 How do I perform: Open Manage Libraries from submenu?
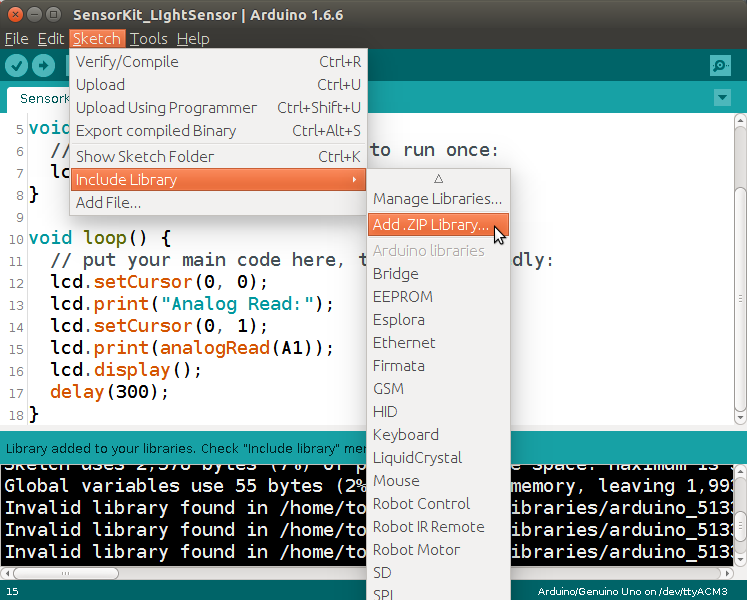pos(438,199)
